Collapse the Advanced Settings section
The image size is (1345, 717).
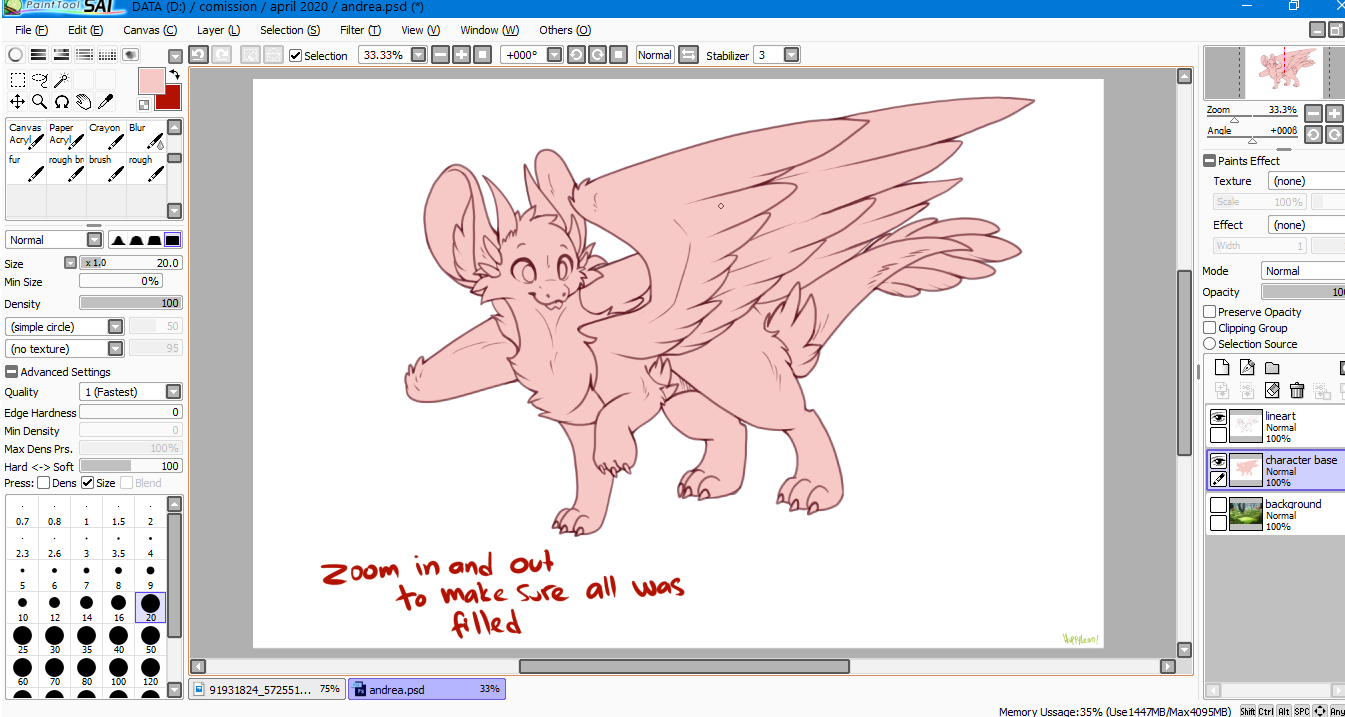coord(11,372)
